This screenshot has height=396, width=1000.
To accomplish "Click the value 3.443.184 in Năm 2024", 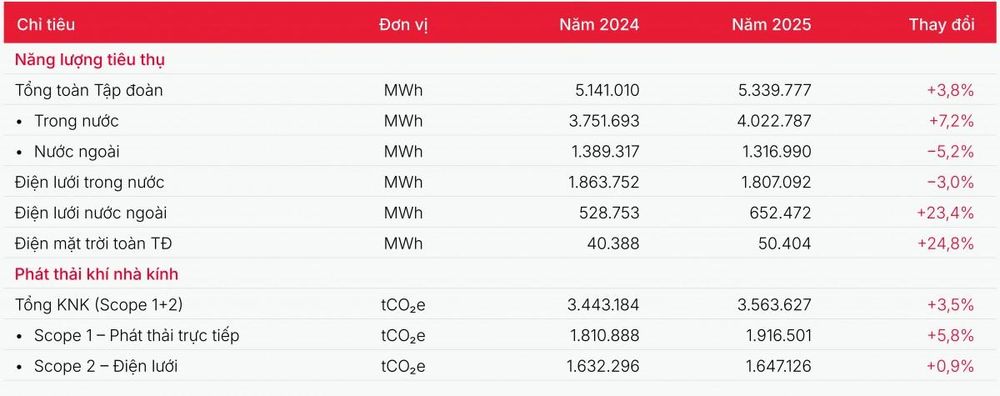I will tap(603, 305).
